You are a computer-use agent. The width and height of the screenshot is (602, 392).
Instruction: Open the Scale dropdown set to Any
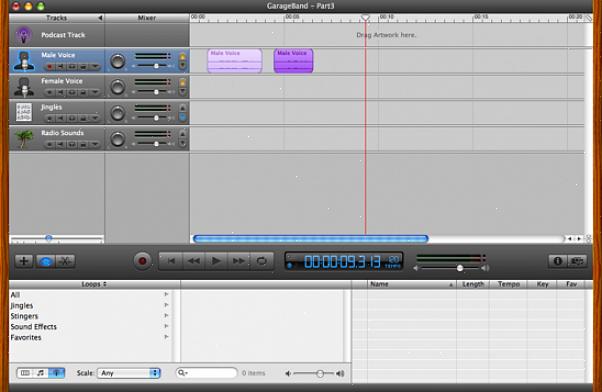pyautogui.click(x=129, y=373)
